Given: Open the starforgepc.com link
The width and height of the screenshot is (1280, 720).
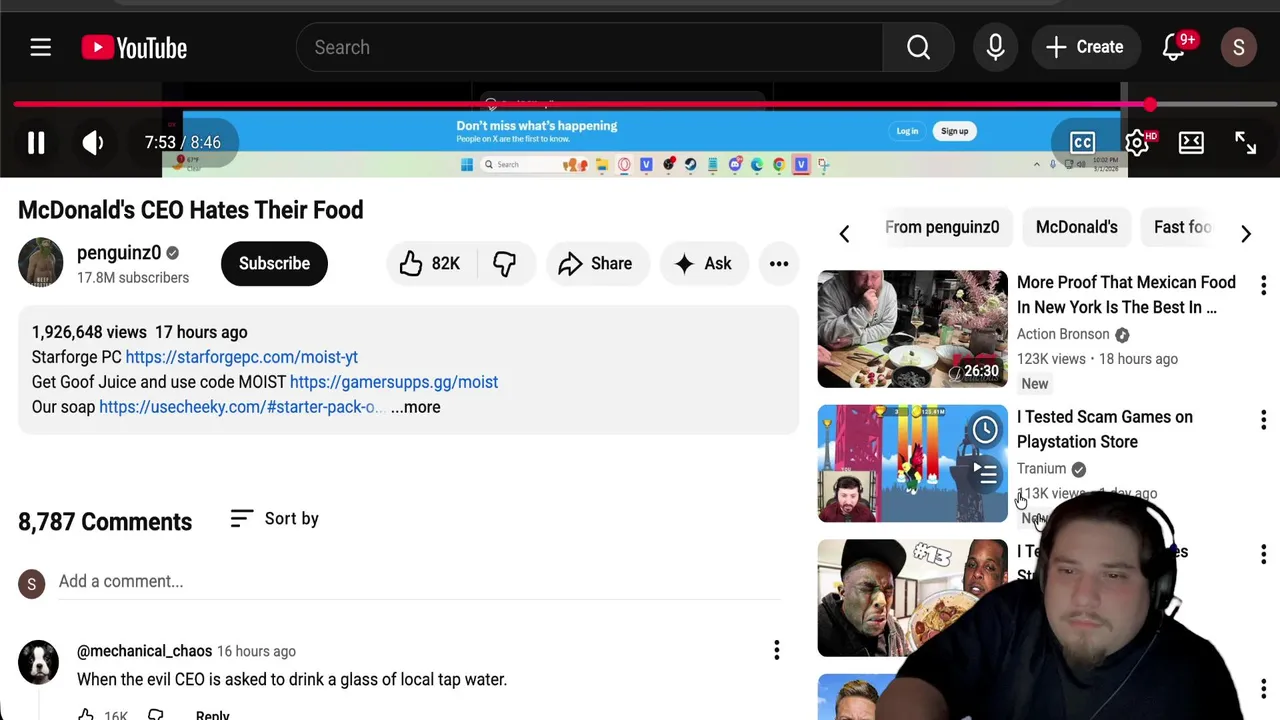Looking at the screenshot, I should point(241,357).
